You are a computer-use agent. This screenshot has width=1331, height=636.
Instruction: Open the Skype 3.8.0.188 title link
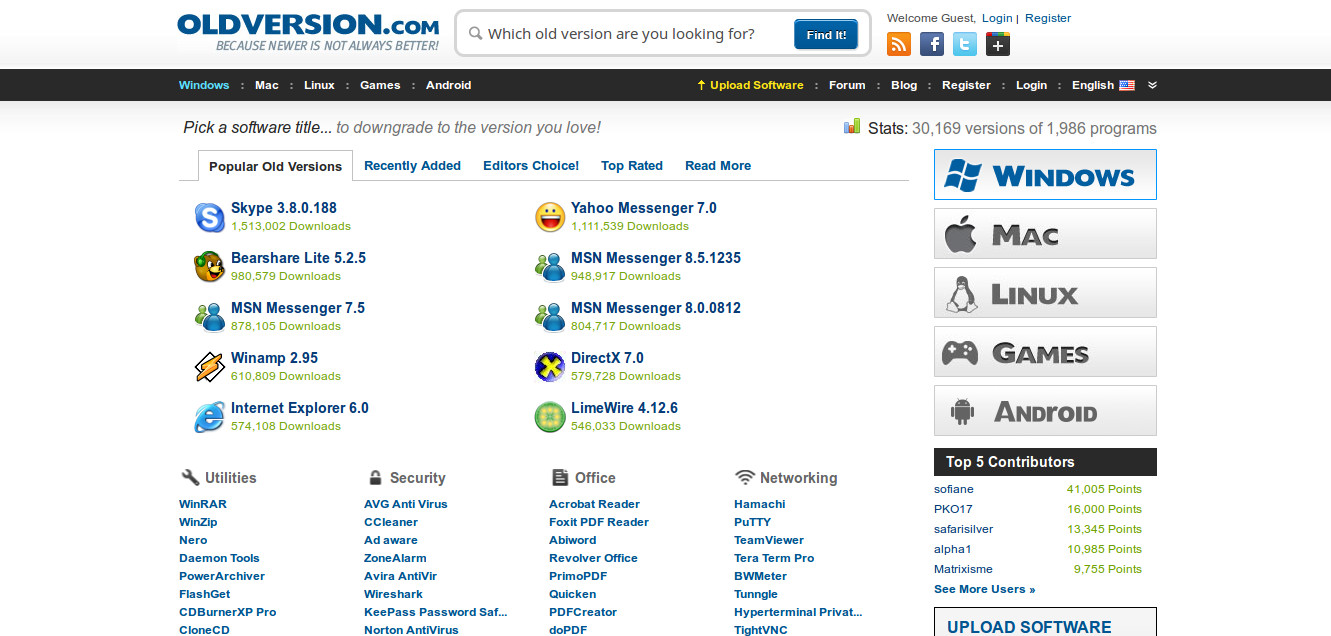[284, 208]
